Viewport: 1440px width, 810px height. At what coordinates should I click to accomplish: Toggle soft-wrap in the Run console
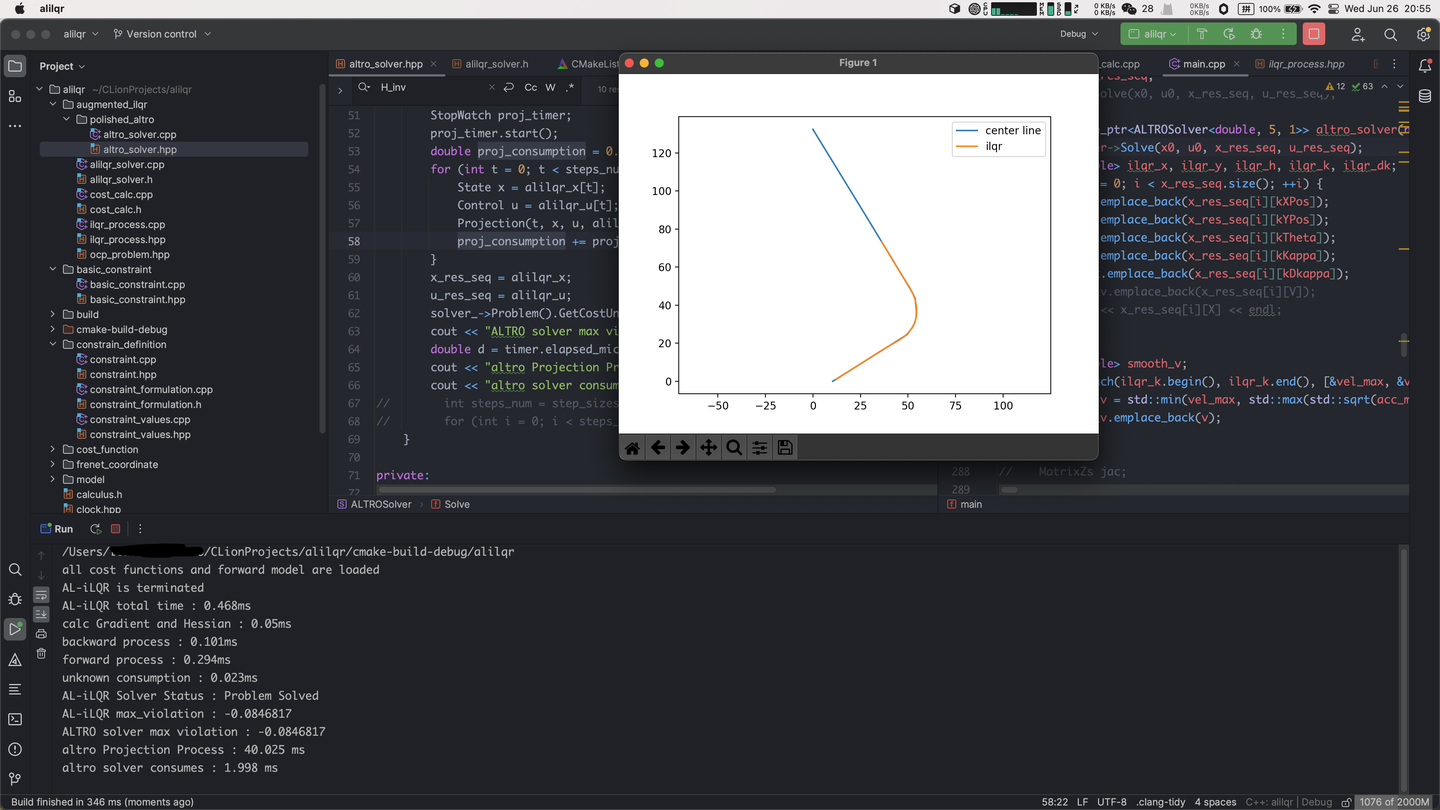[x=41, y=595]
